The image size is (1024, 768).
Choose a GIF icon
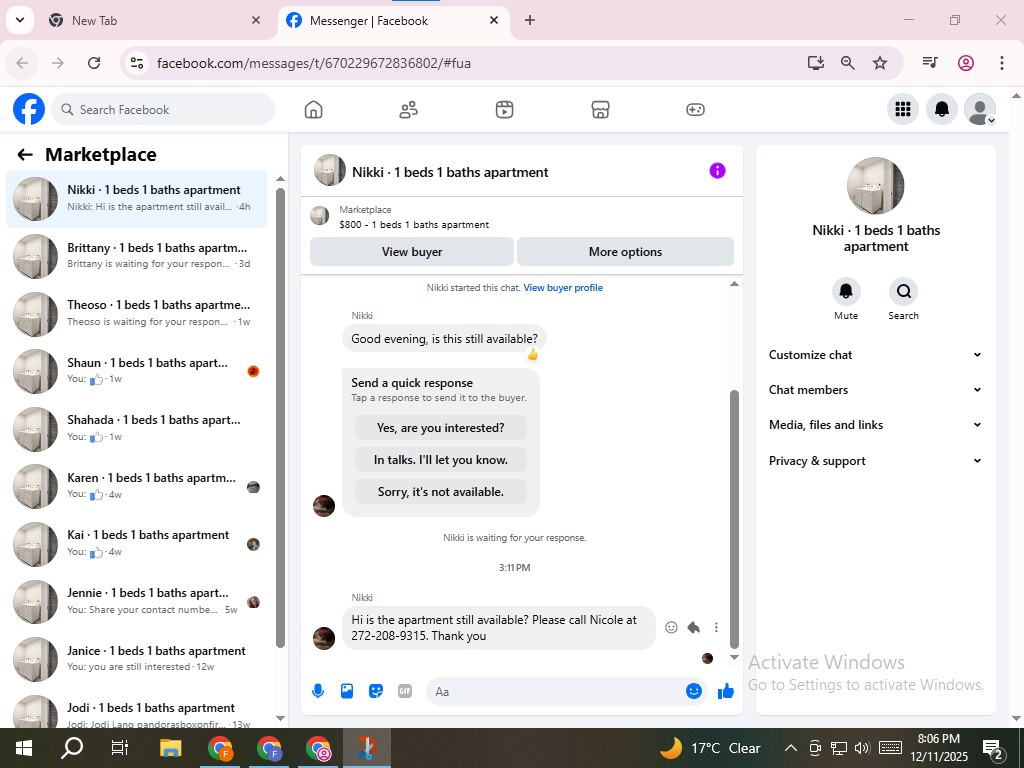[x=405, y=691]
